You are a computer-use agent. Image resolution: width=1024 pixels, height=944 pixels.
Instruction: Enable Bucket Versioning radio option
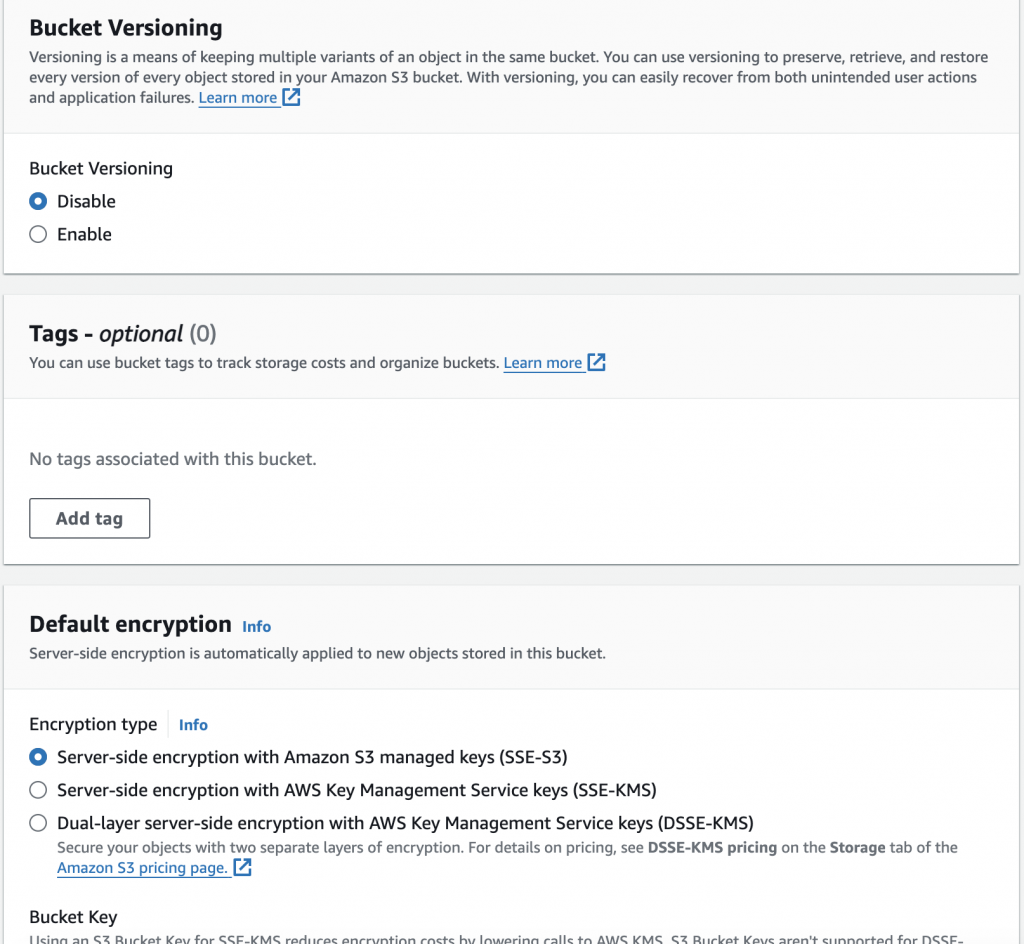(38, 234)
